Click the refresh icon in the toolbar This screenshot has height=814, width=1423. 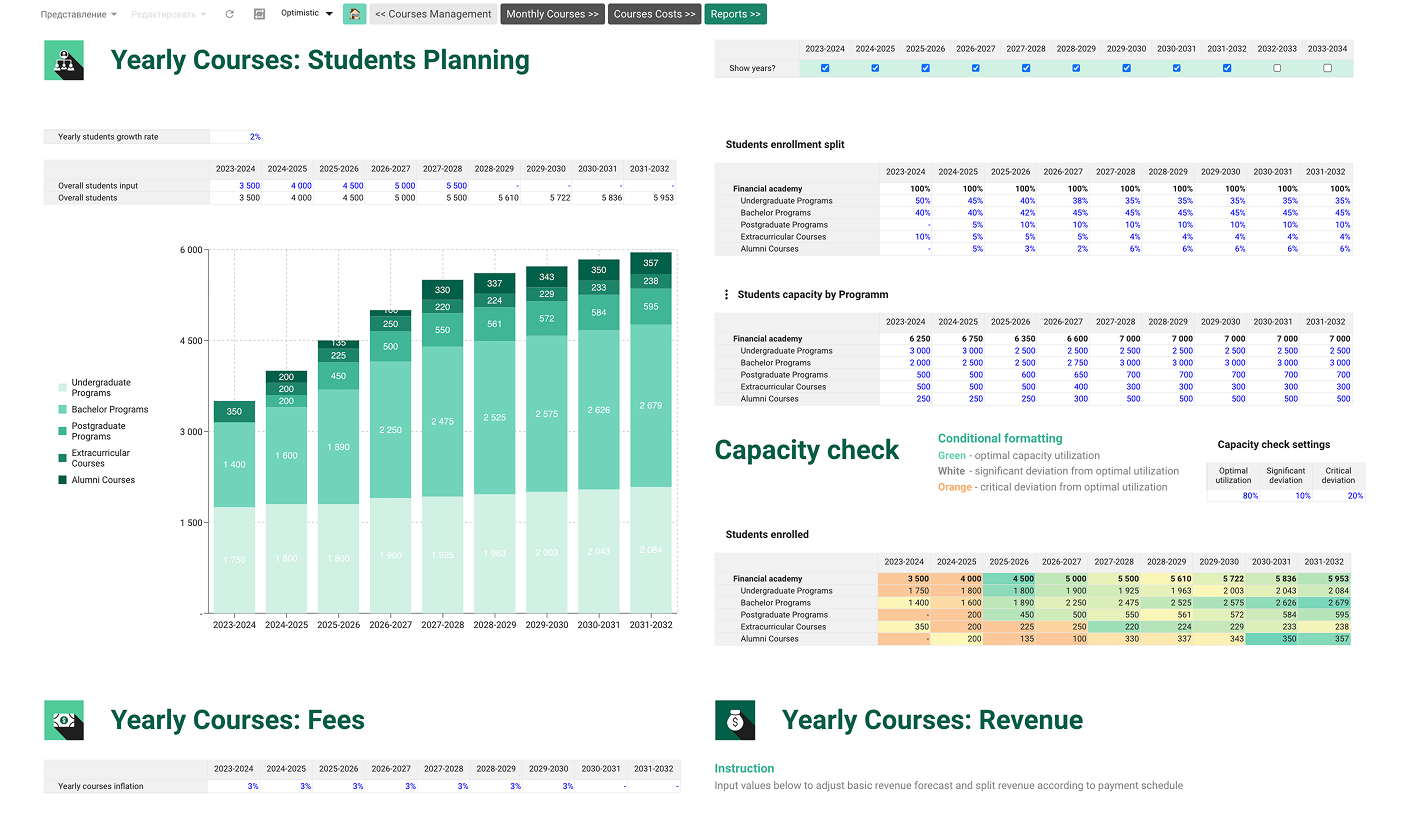(x=230, y=14)
